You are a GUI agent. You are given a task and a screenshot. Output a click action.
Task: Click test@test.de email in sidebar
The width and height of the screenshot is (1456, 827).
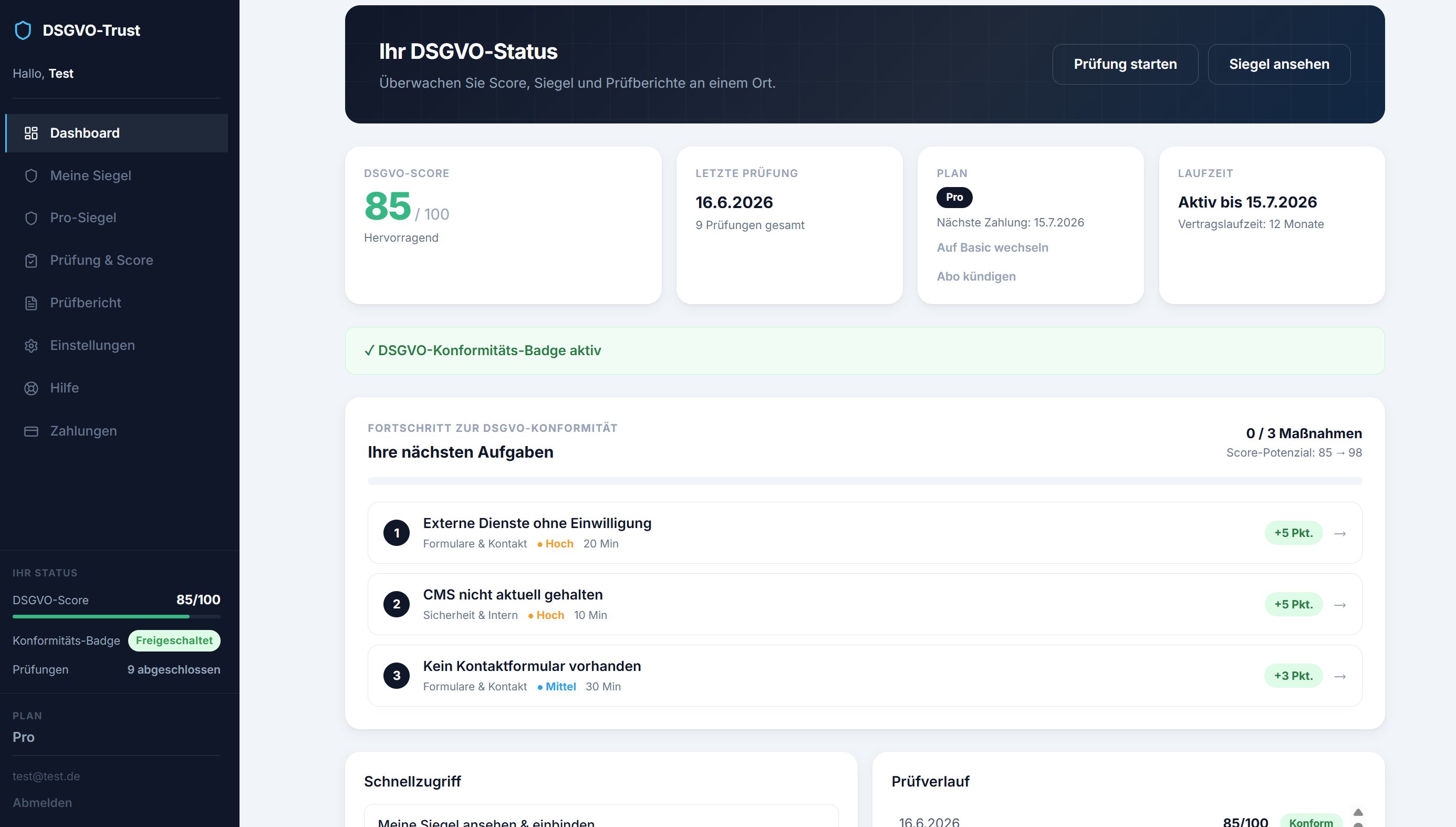[x=46, y=777]
